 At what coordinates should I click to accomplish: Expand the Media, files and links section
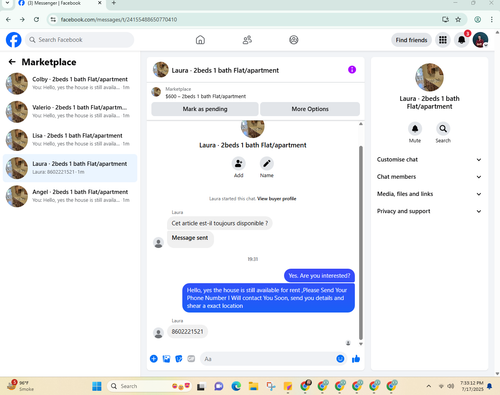429,194
